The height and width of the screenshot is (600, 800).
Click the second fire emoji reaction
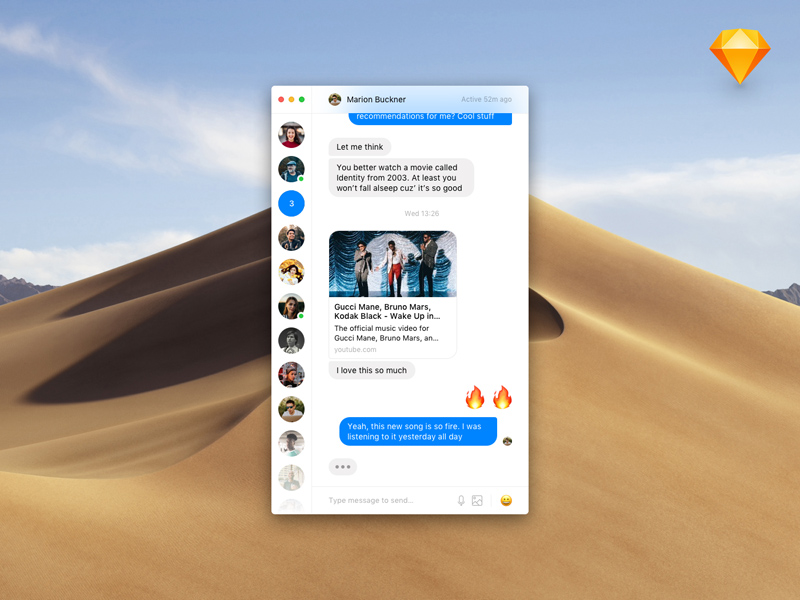(504, 397)
